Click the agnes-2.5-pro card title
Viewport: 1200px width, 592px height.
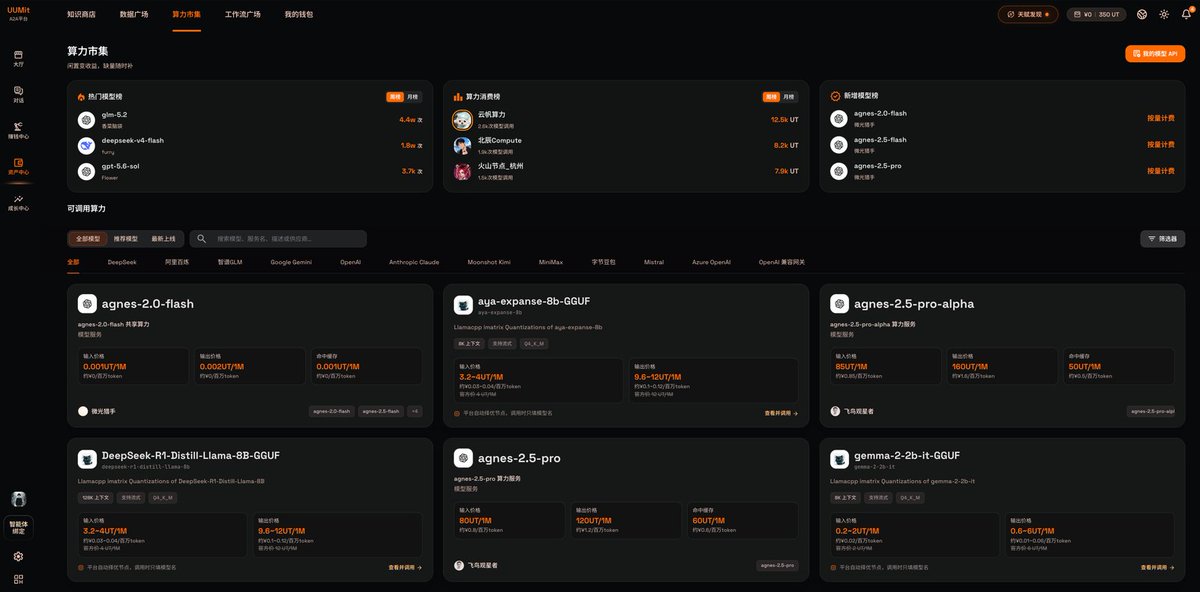point(519,458)
